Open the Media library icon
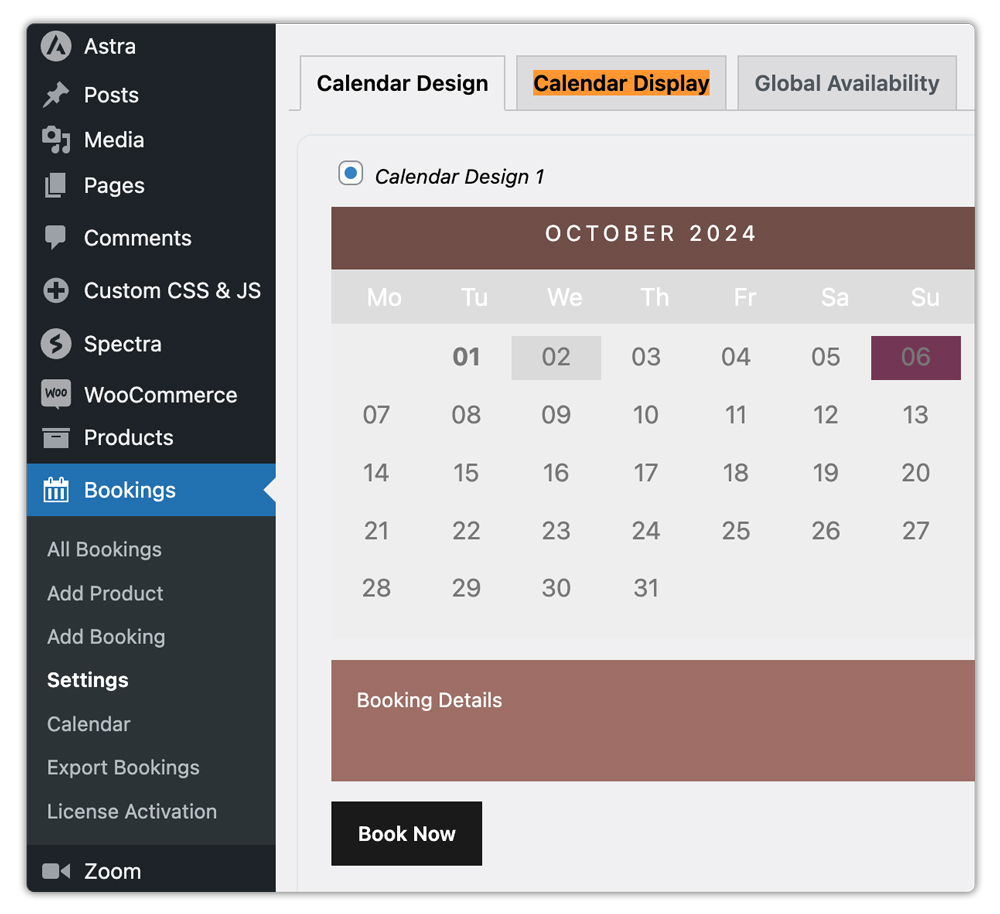 pyautogui.click(x=56, y=140)
